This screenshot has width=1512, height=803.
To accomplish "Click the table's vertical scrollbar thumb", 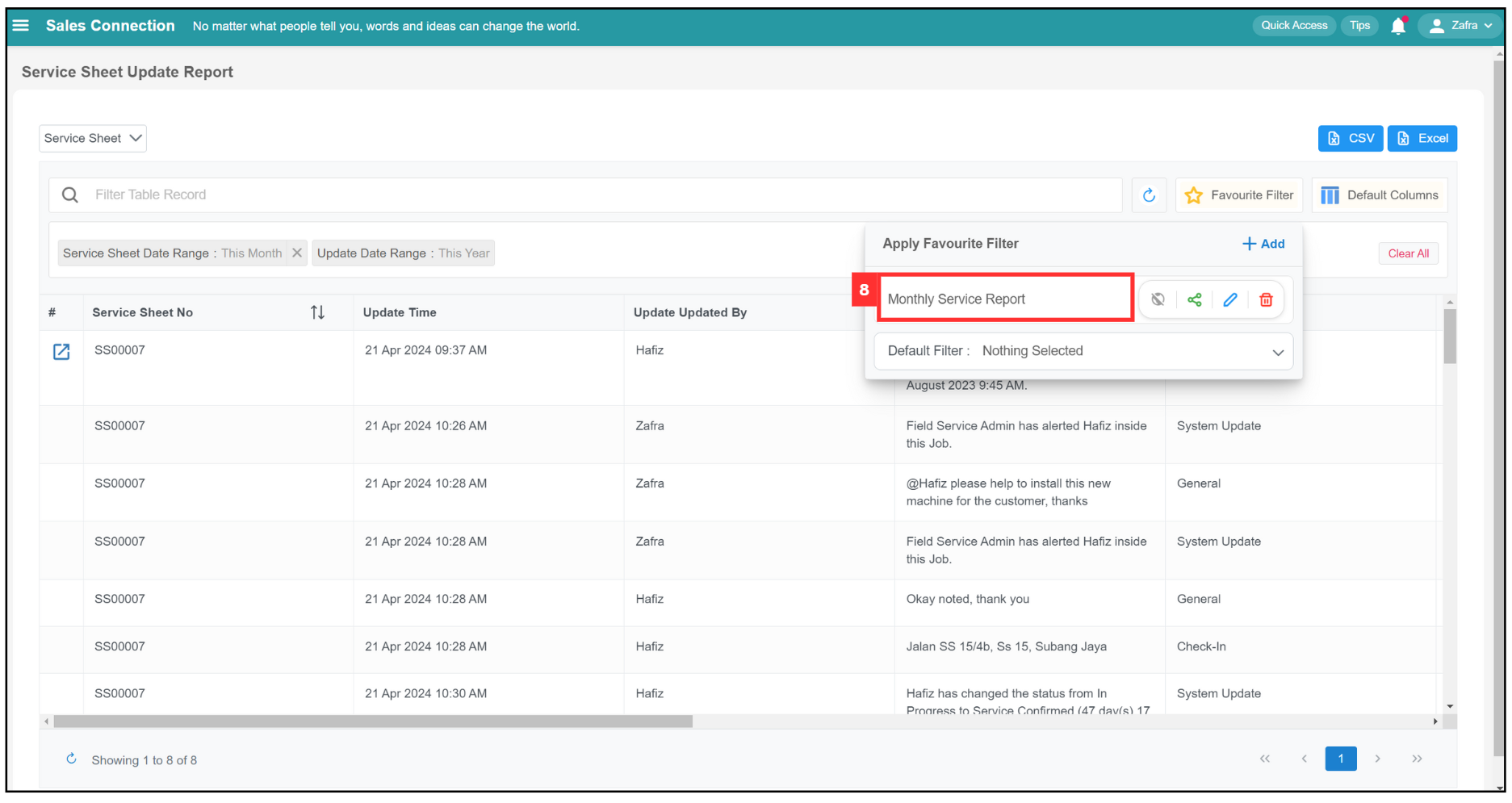I will [1450, 337].
